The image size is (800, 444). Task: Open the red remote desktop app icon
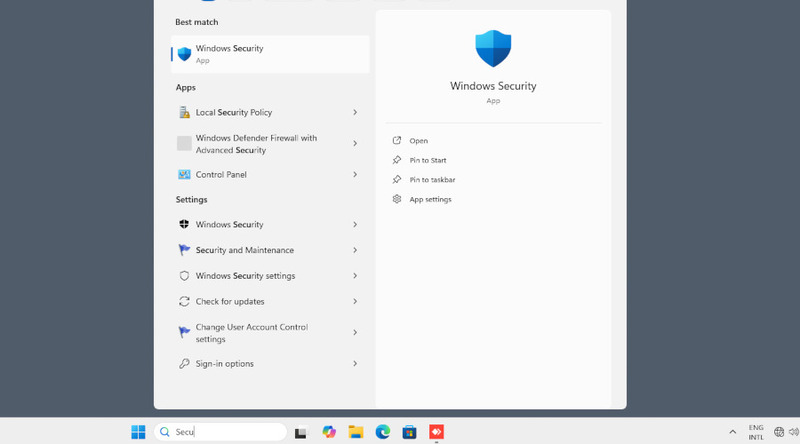pos(436,432)
